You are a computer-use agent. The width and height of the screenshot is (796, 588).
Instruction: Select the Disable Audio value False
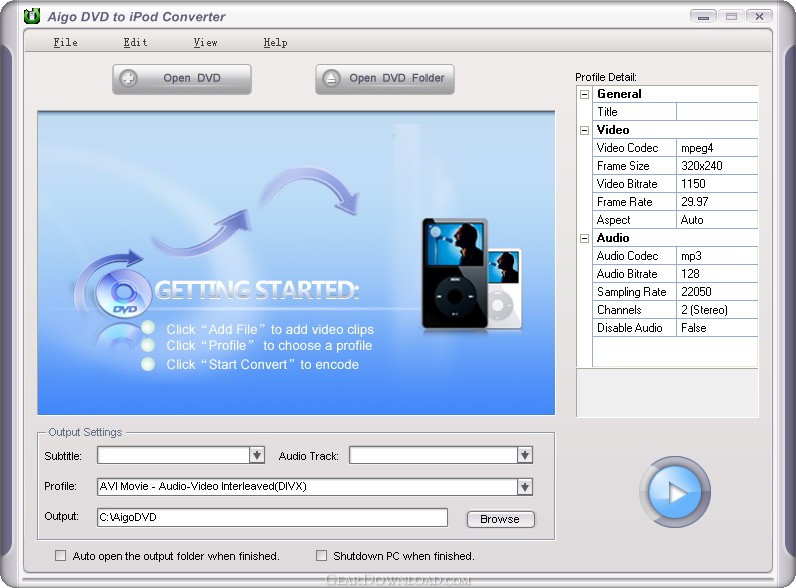[x=717, y=328]
